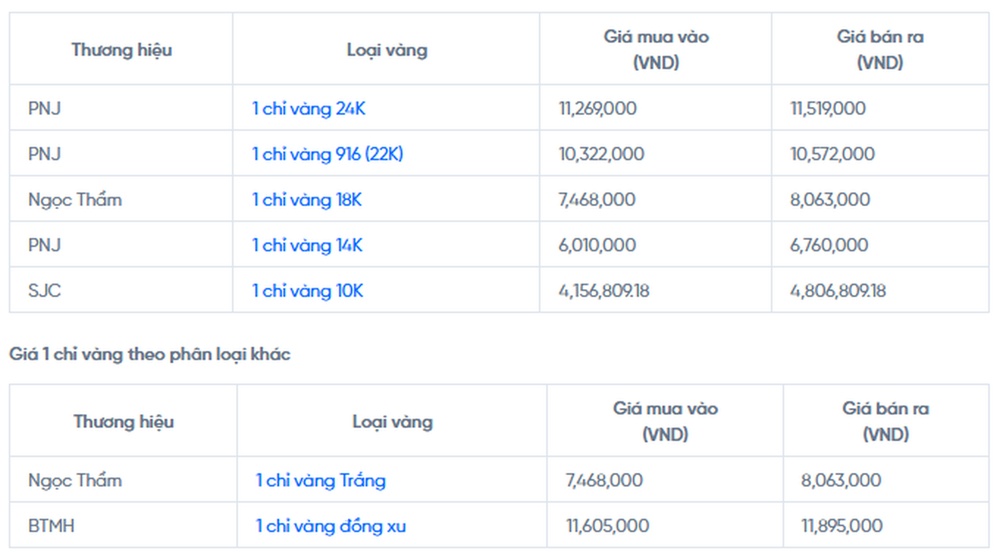The height and width of the screenshot is (557, 1000).
Task: Click the 10,322,000 buy price for PNJ 22K
Action: (601, 154)
